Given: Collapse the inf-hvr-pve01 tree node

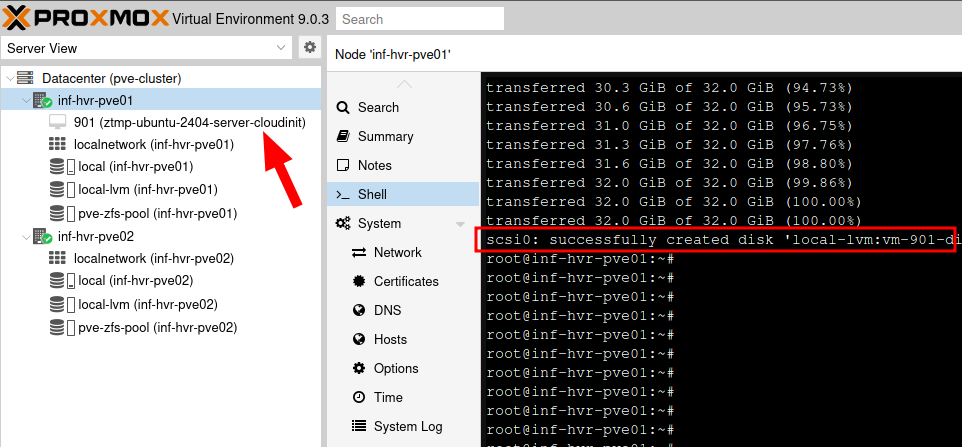Looking at the screenshot, I should pyautogui.click(x=26, y=100).
